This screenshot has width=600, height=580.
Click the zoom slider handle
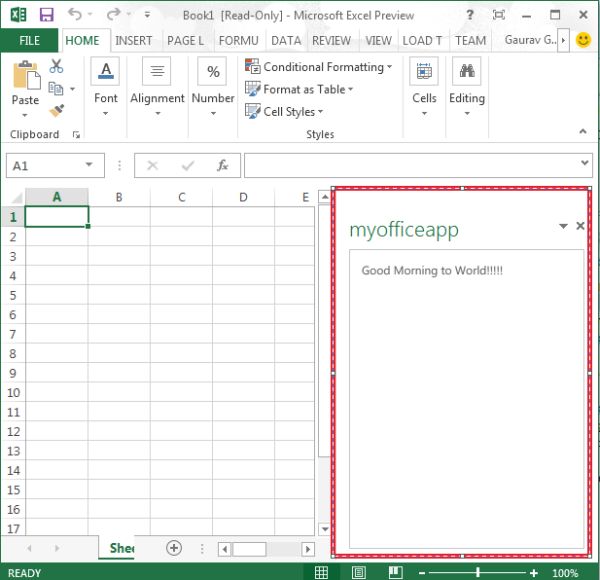[478, 572]
